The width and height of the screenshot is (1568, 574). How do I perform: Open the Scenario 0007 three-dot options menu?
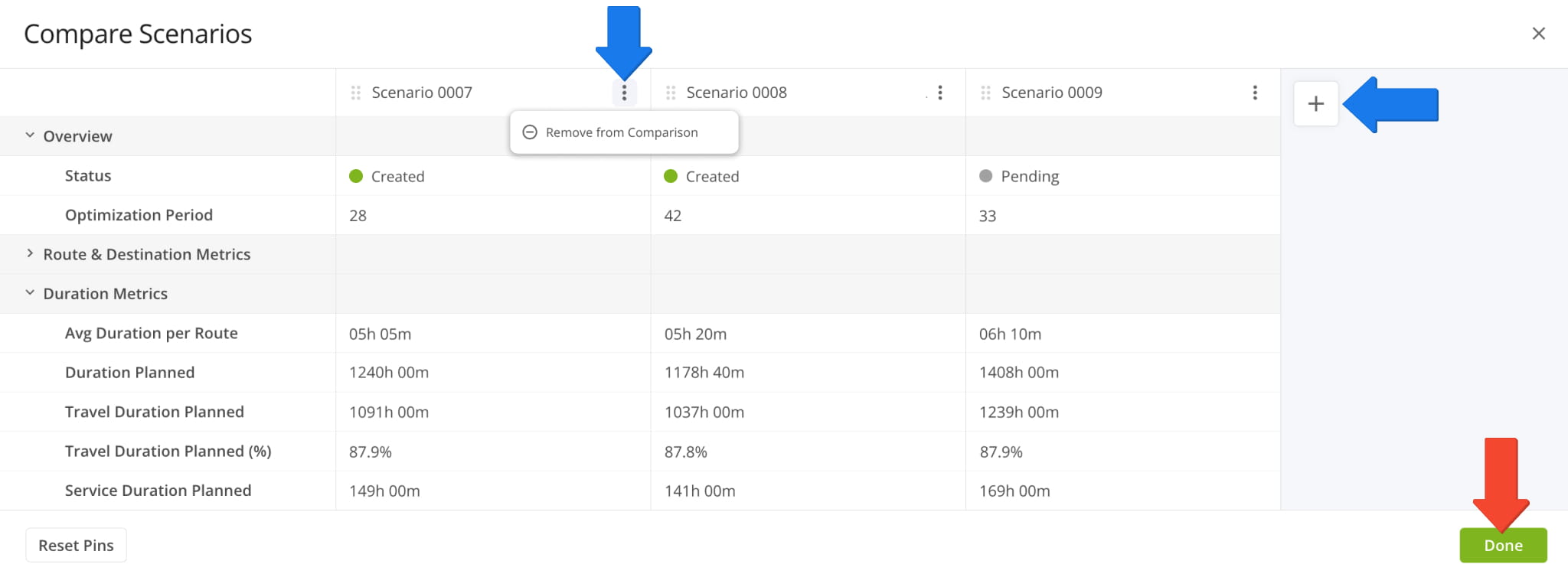point(624,93)
